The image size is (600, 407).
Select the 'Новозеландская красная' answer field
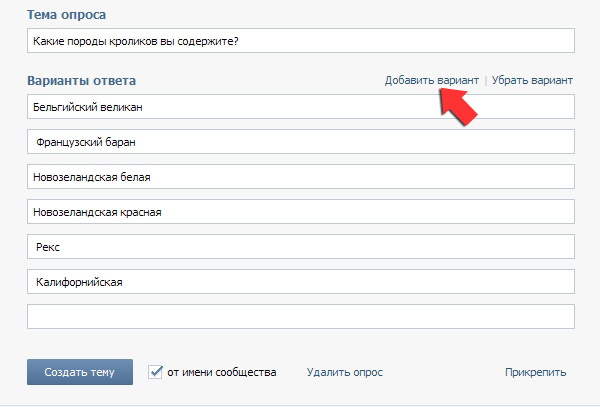point(300,212)
